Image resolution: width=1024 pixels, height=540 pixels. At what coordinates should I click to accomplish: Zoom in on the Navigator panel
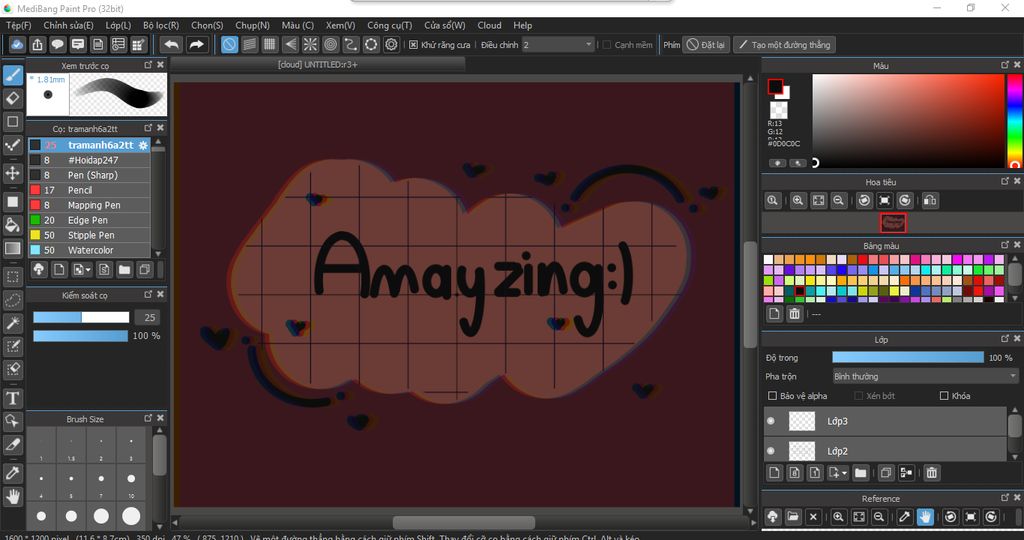pyautogui.click(x=798, y=200)
